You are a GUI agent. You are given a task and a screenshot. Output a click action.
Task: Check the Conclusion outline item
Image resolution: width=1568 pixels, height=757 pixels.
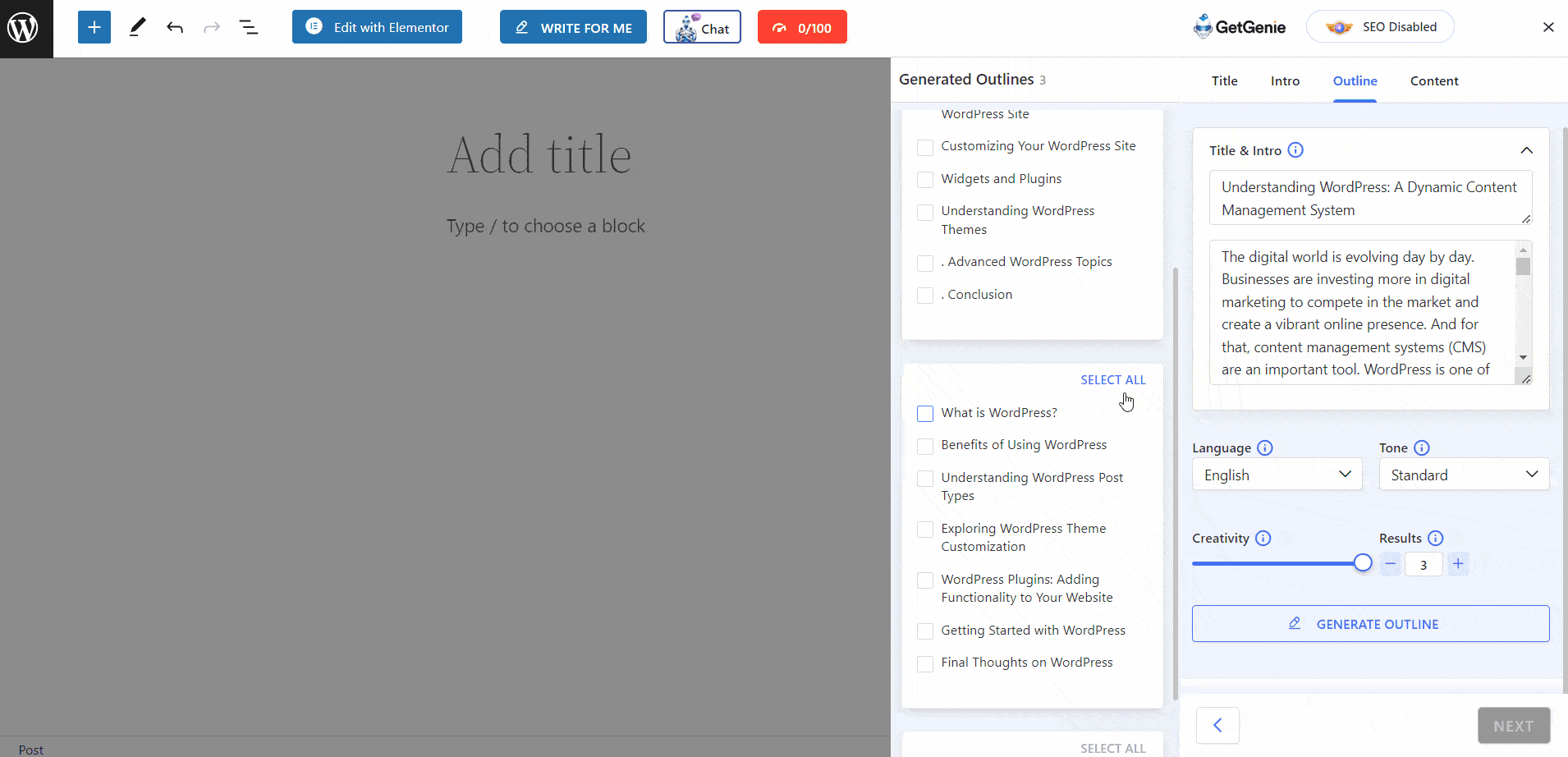click(x=925, y=296)
